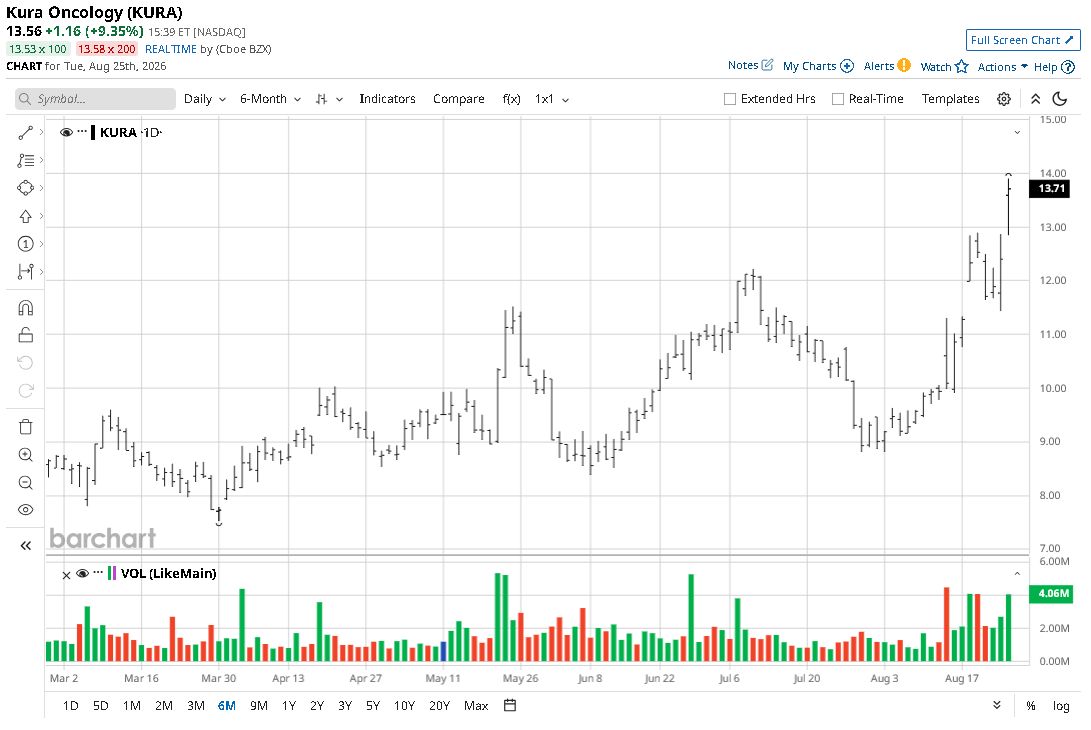Open the bar type style dropdown
Viewport: 1091px width, 730px height.
(329, 99)
